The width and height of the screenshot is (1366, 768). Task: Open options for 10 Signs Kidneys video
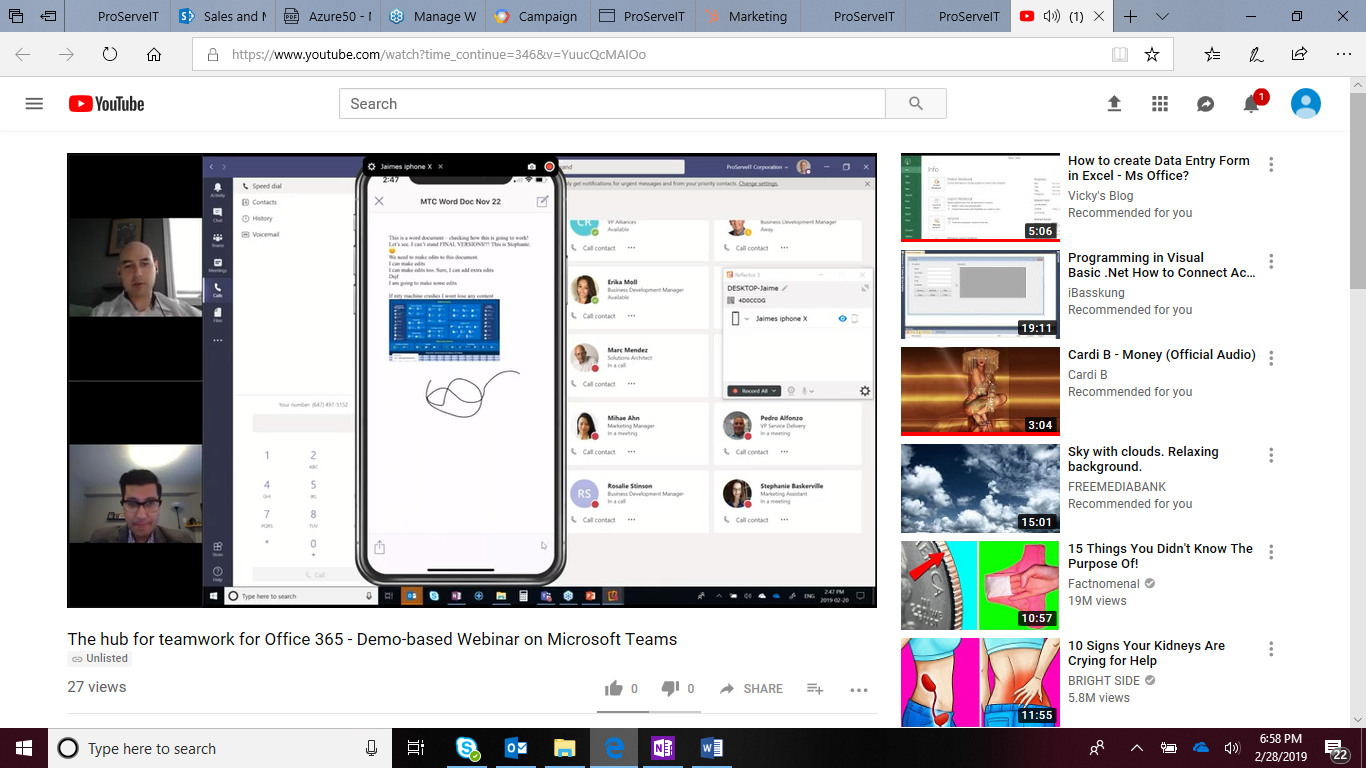1271,649
